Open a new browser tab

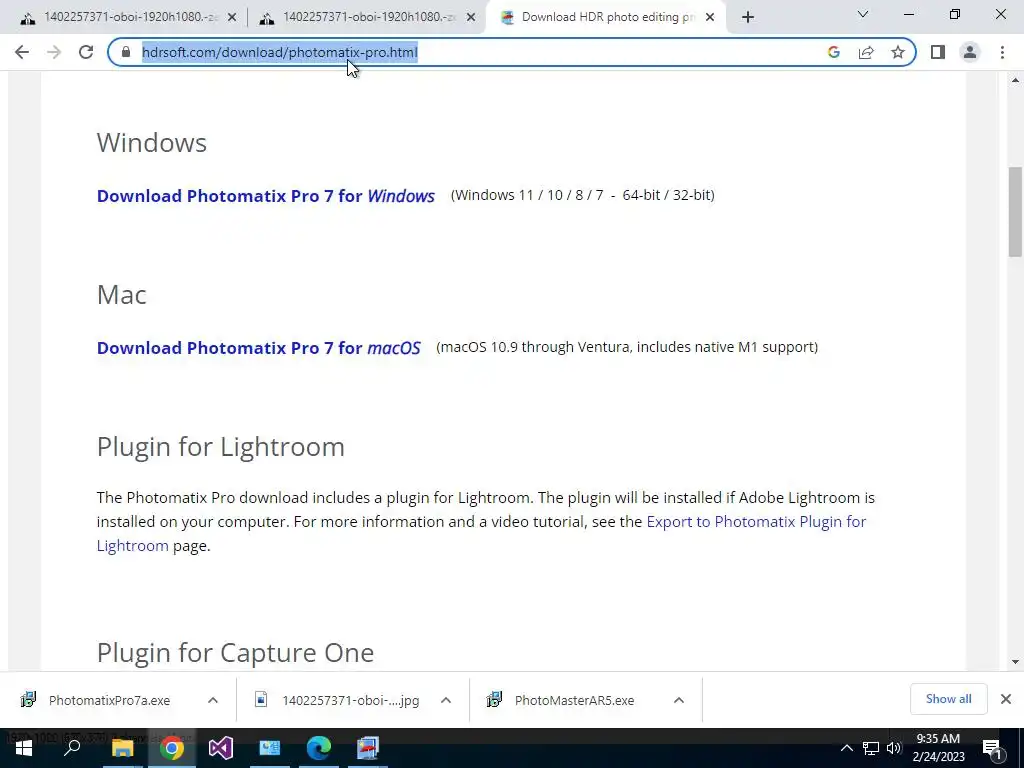pyautogui.click(x=748, y=18)
